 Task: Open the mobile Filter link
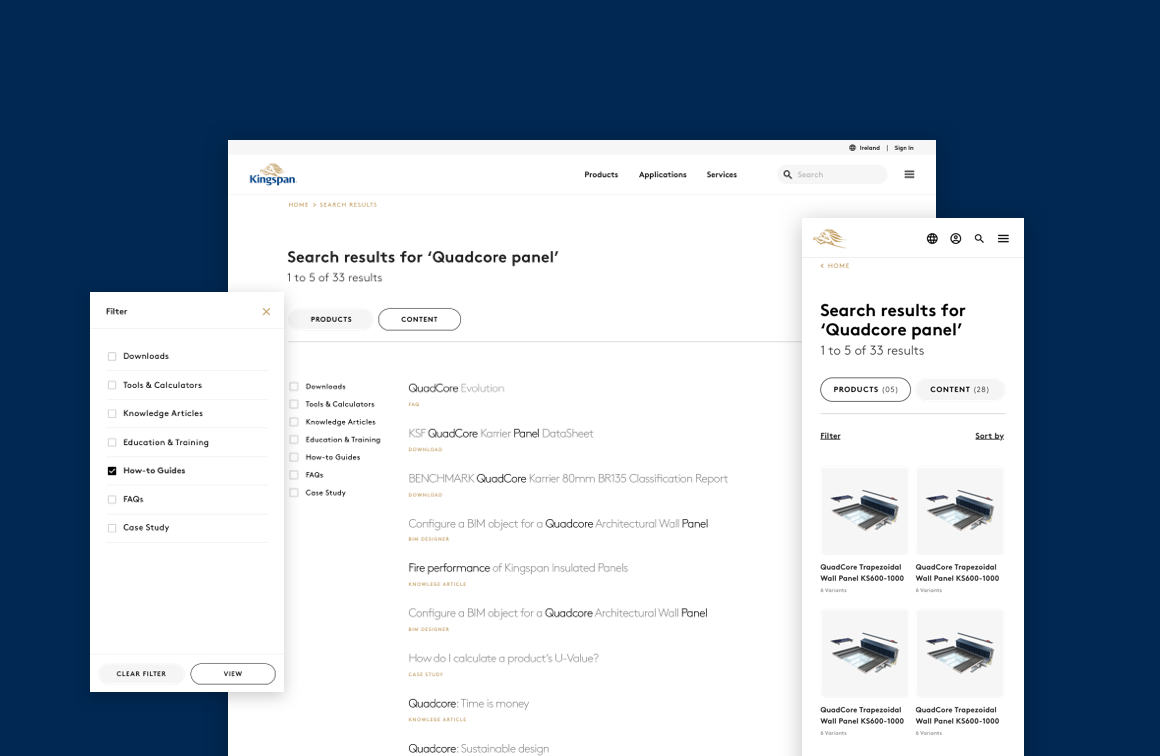[x=830, y=436]
